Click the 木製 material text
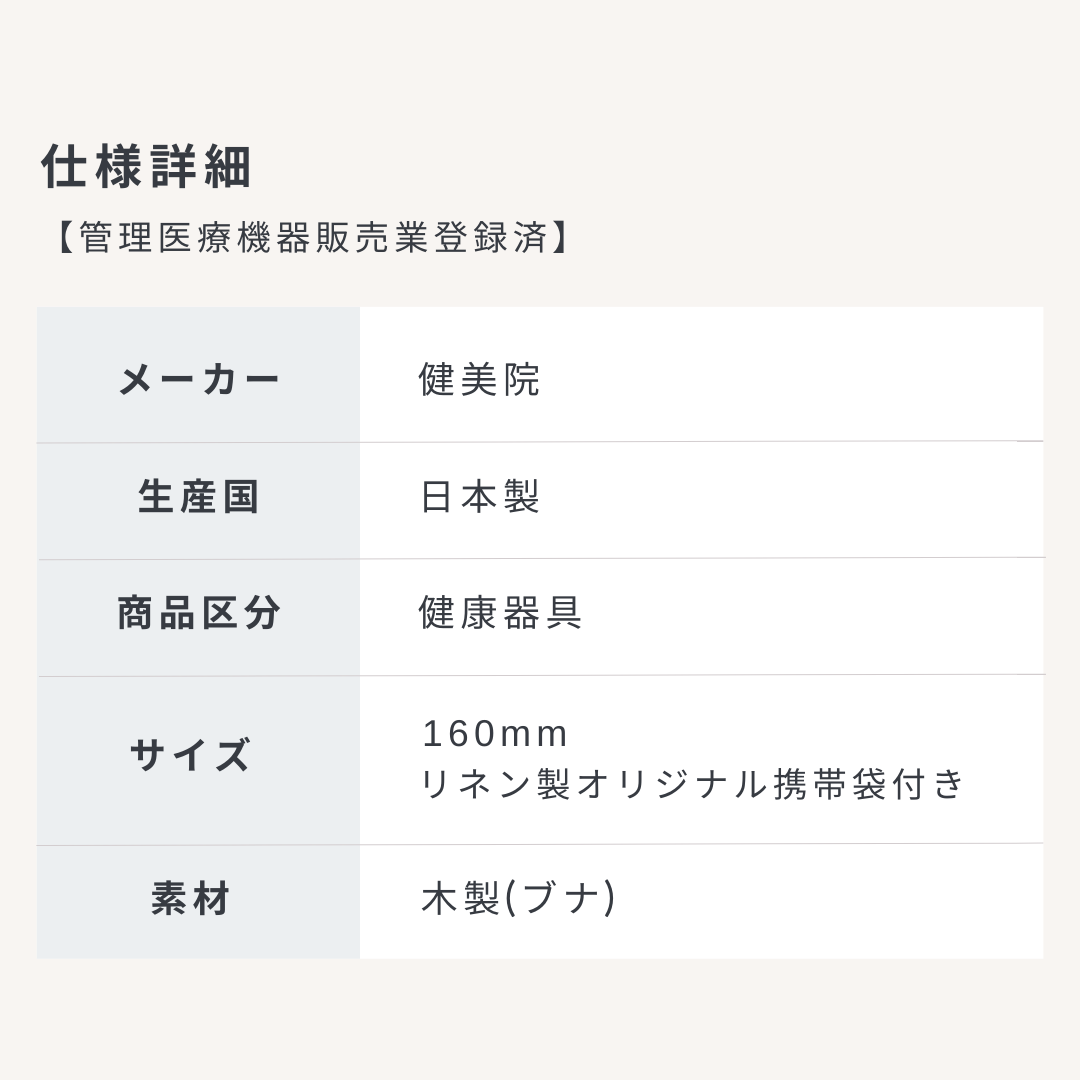The width and height of the screenshot is (1080, 1080). (x=460, y=899)
